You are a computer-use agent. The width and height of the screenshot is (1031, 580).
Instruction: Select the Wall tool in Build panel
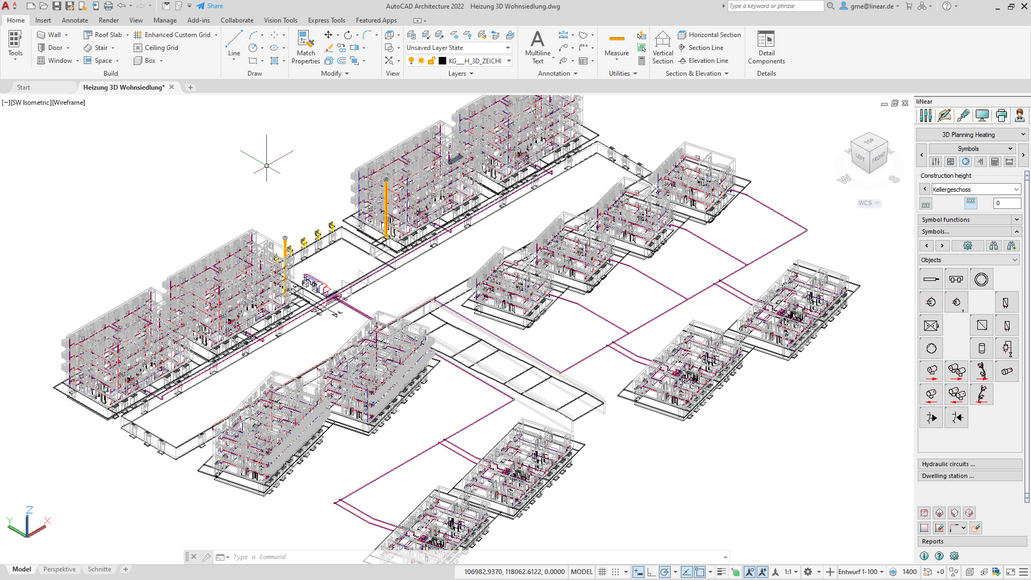(x=49, y=35)
